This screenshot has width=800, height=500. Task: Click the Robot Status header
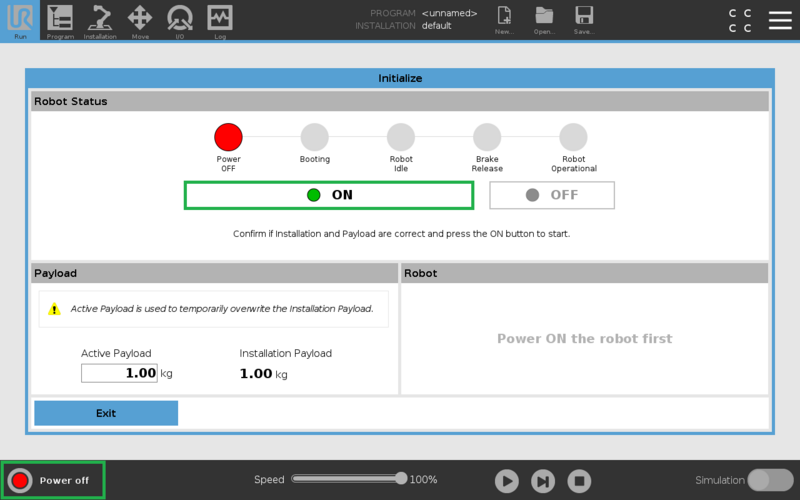click(x=400, y=101)
